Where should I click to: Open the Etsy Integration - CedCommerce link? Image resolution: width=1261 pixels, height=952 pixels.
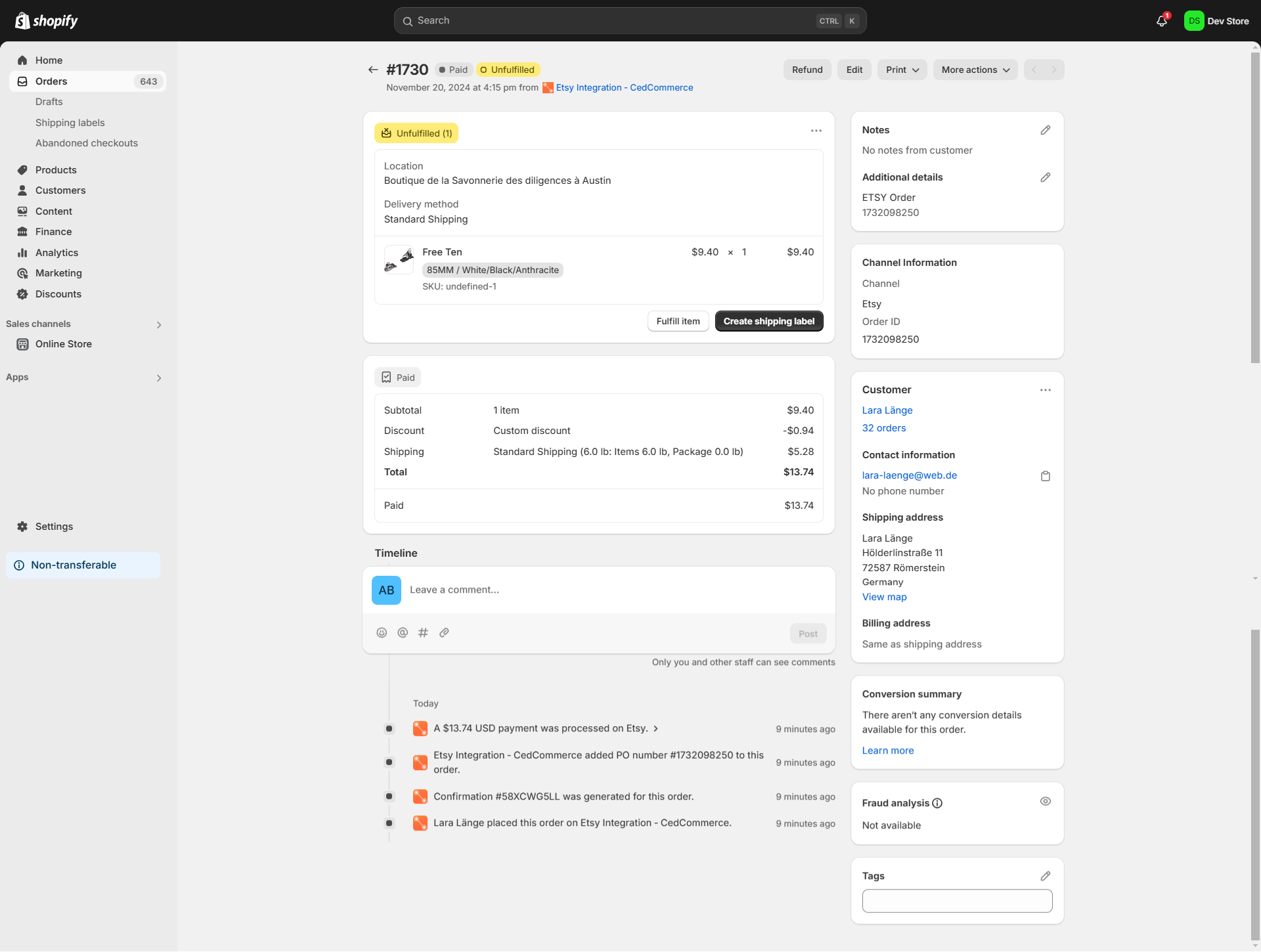(x=625, y=87)
